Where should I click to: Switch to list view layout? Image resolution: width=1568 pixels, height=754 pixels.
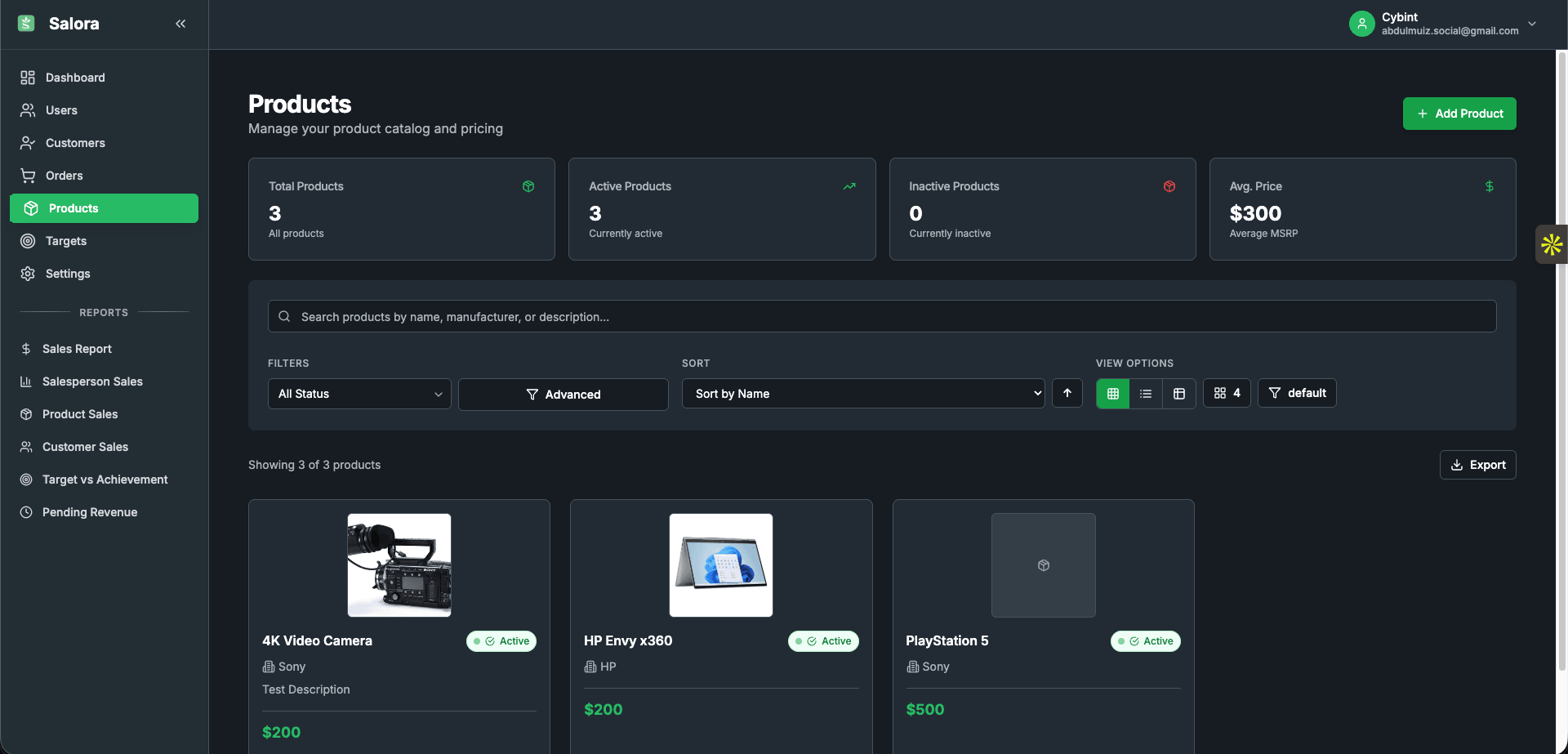(1145, 393)
